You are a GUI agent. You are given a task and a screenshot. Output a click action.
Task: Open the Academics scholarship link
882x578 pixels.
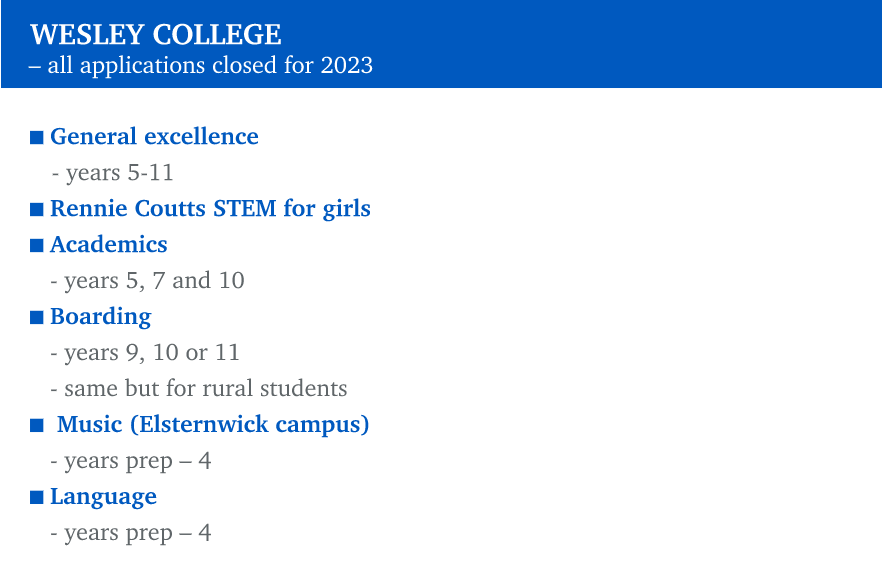point(109,245)
